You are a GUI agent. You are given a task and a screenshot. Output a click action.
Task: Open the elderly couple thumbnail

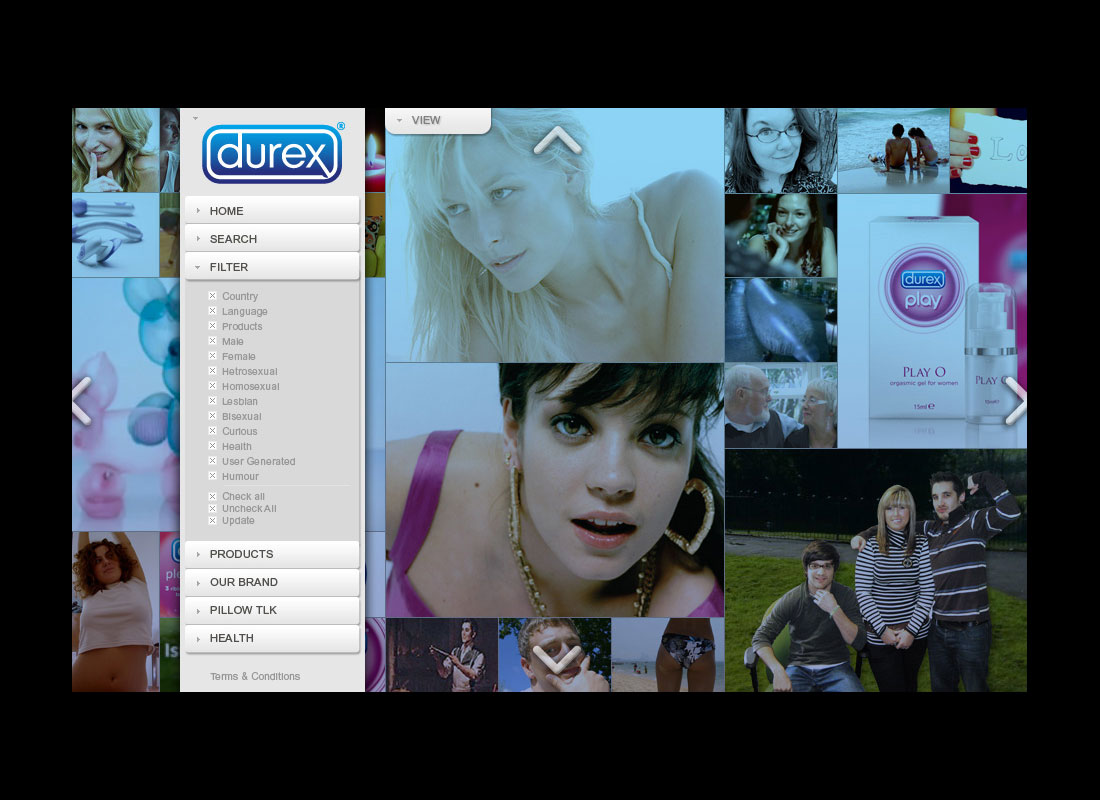[x=781, y=406]
